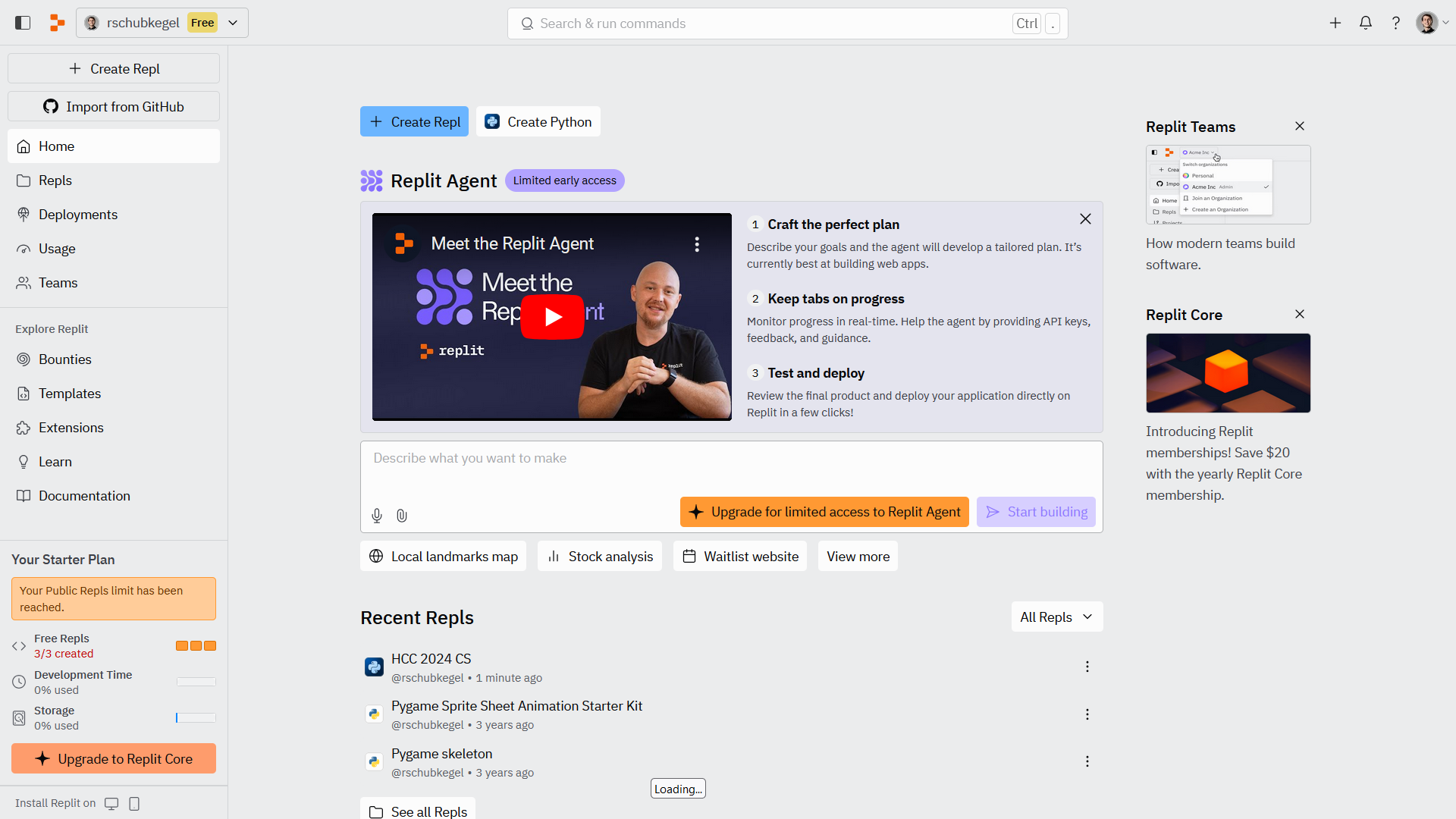Install Replit on mobile icon
This screenshot has width=1456, height=819.
[x=134, y=804]
